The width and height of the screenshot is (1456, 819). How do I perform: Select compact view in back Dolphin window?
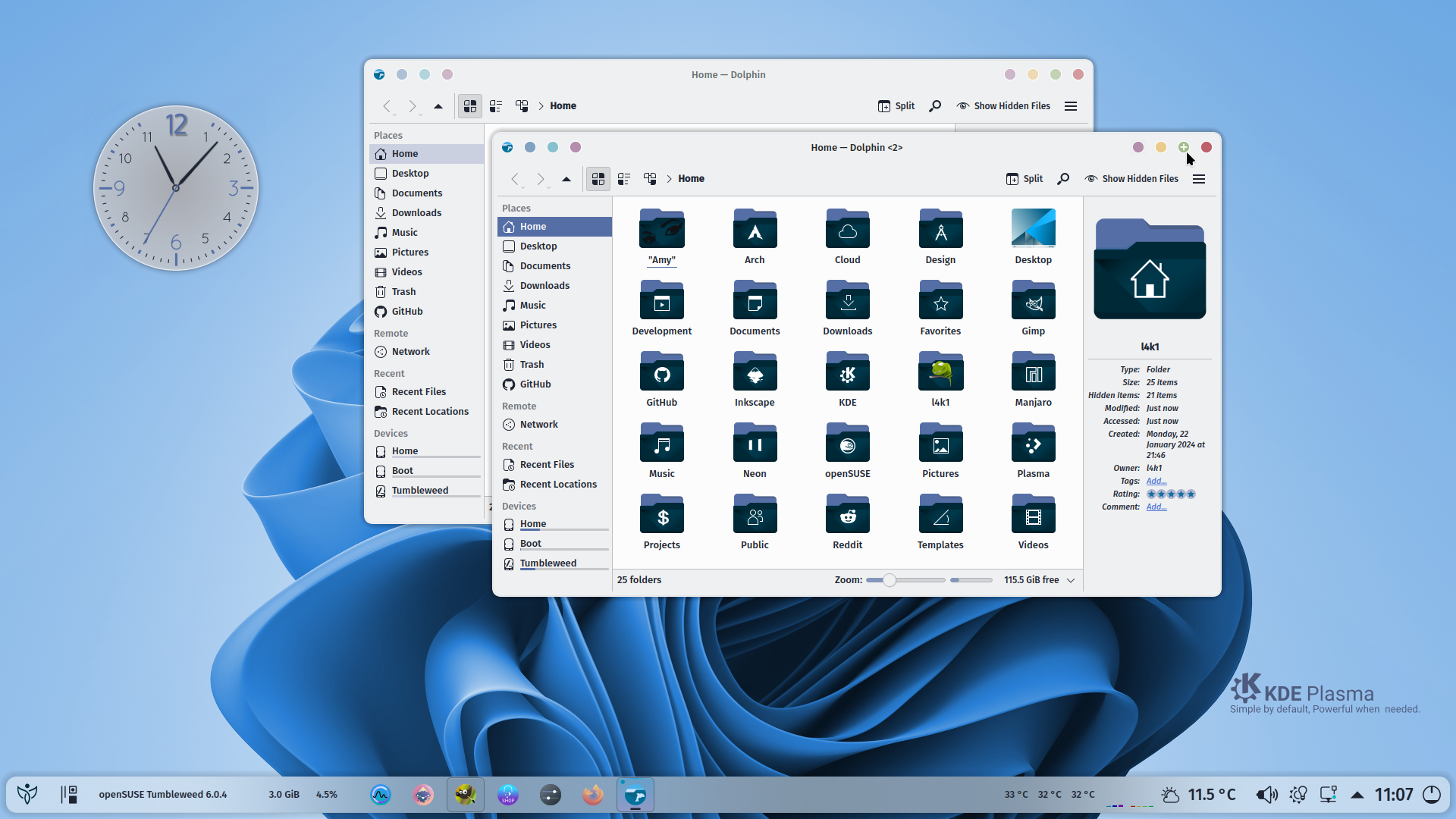point(496,106)
